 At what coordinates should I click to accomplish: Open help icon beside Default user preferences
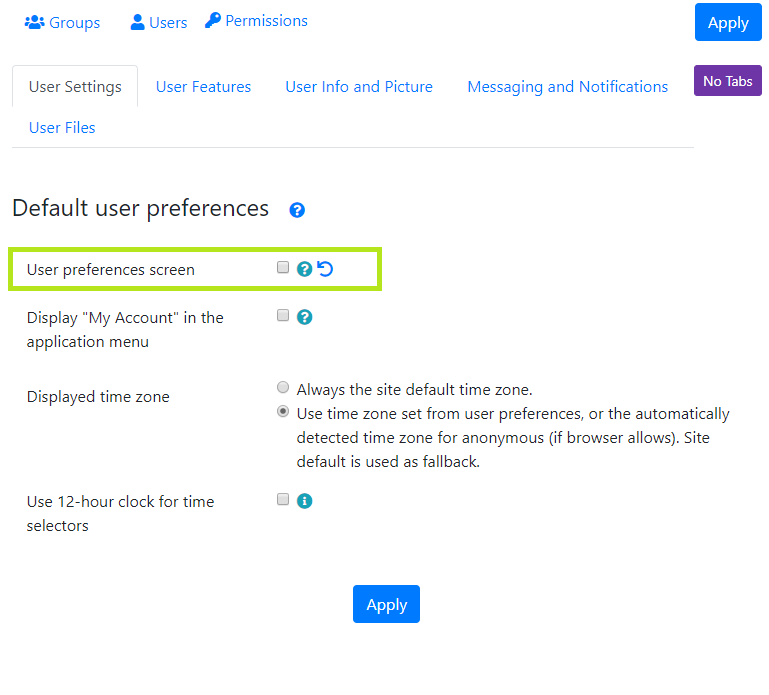297,210
